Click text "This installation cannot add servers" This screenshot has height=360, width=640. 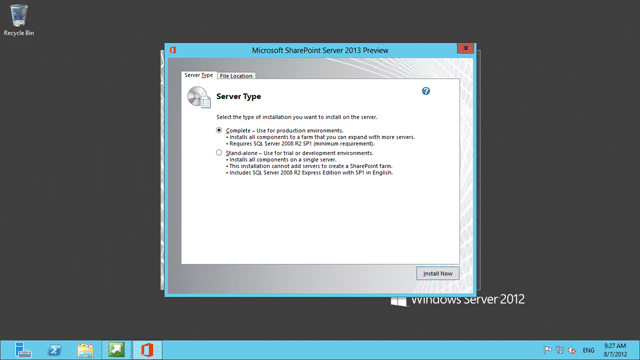[x=274, y=166]
